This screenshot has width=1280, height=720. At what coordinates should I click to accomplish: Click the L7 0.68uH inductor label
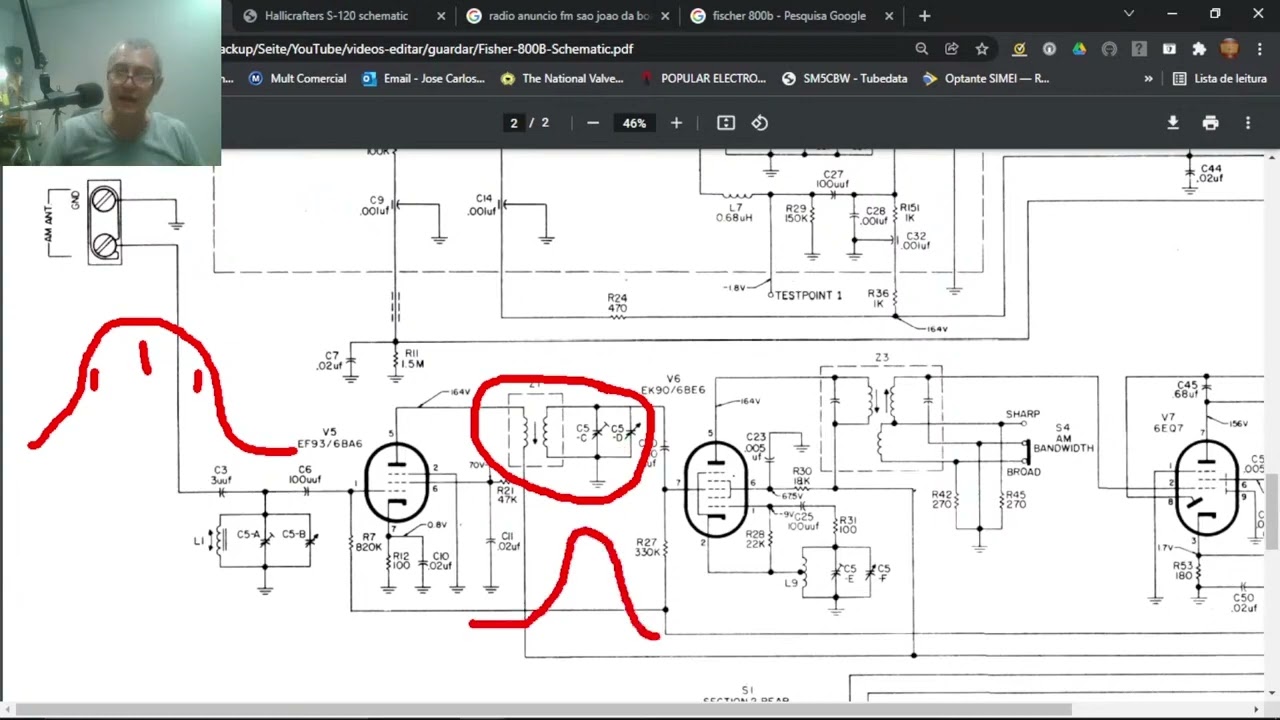735,213
